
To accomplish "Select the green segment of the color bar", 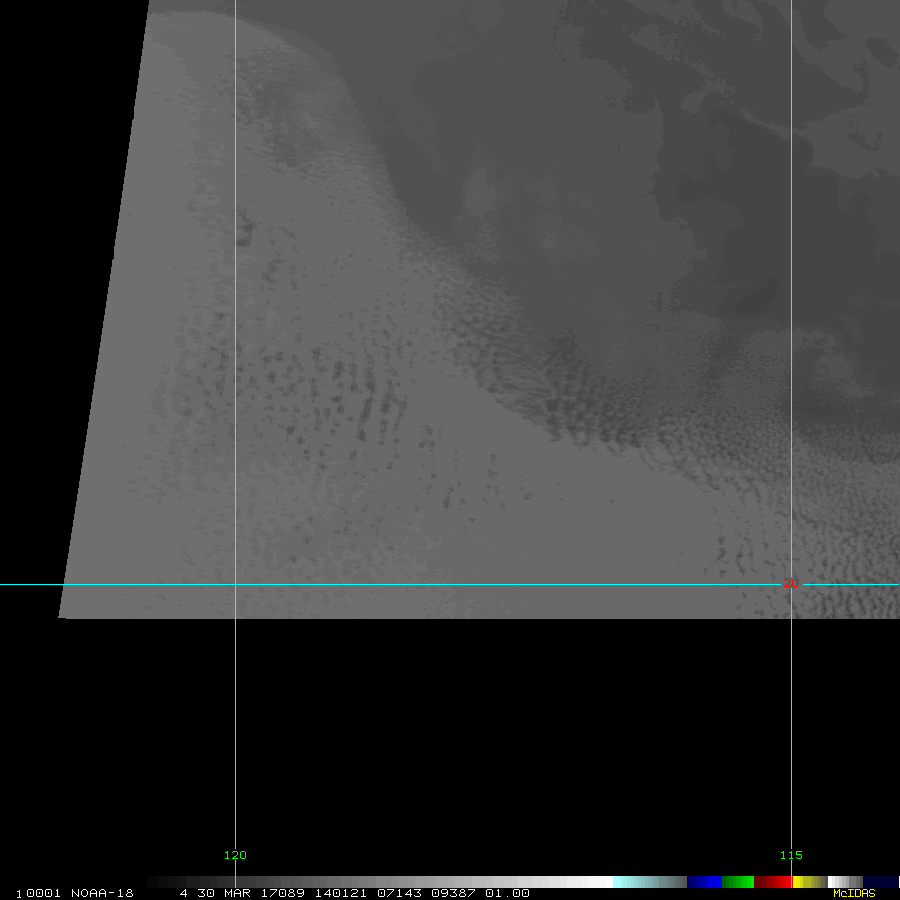I will 737,882.
